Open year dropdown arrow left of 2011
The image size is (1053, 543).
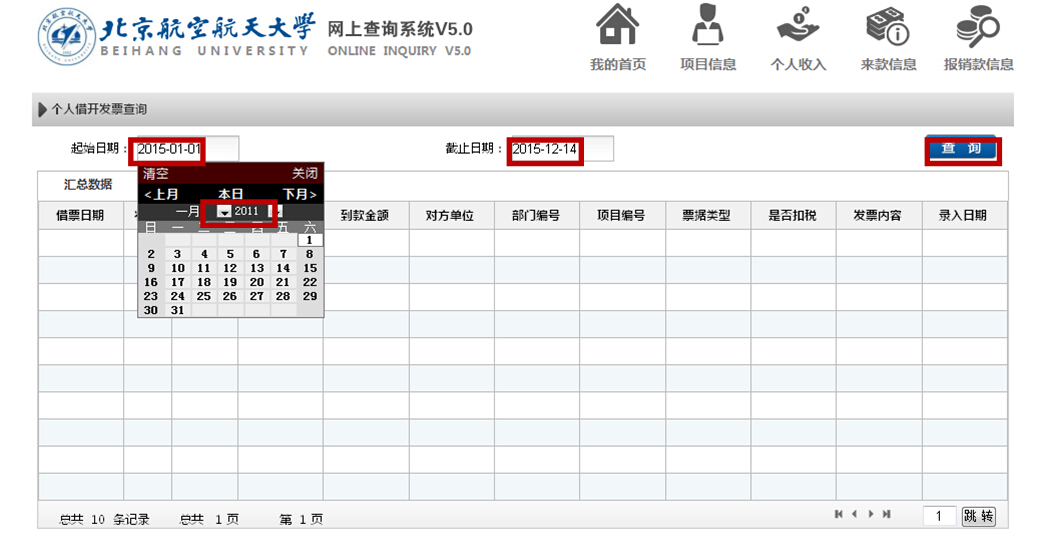[224, 212]
